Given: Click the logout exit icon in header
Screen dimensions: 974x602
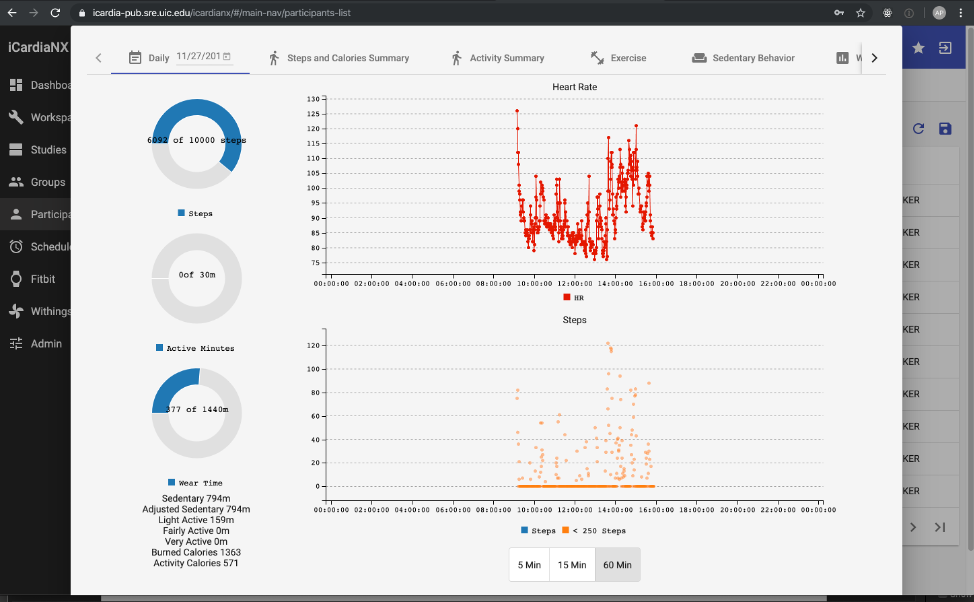Looking at the screenshot, I should 945,48.
